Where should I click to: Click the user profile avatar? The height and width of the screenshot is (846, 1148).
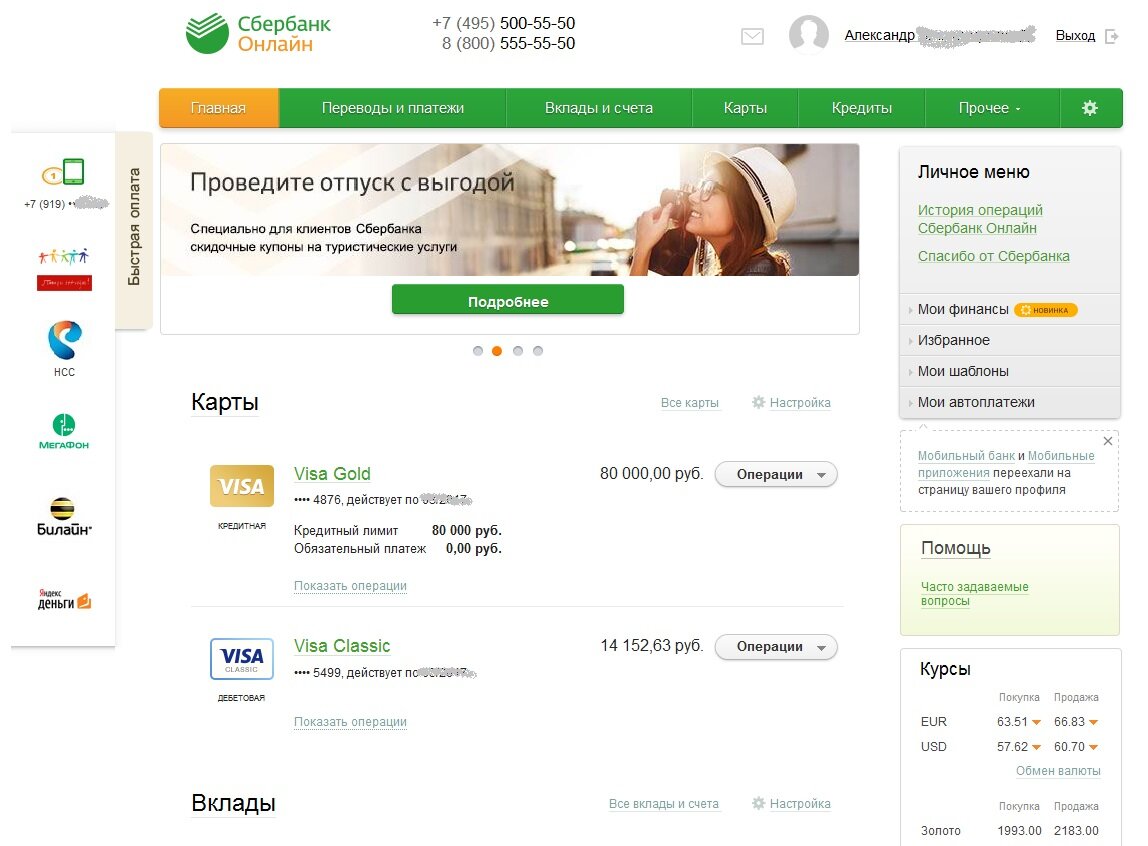(808, 34)
